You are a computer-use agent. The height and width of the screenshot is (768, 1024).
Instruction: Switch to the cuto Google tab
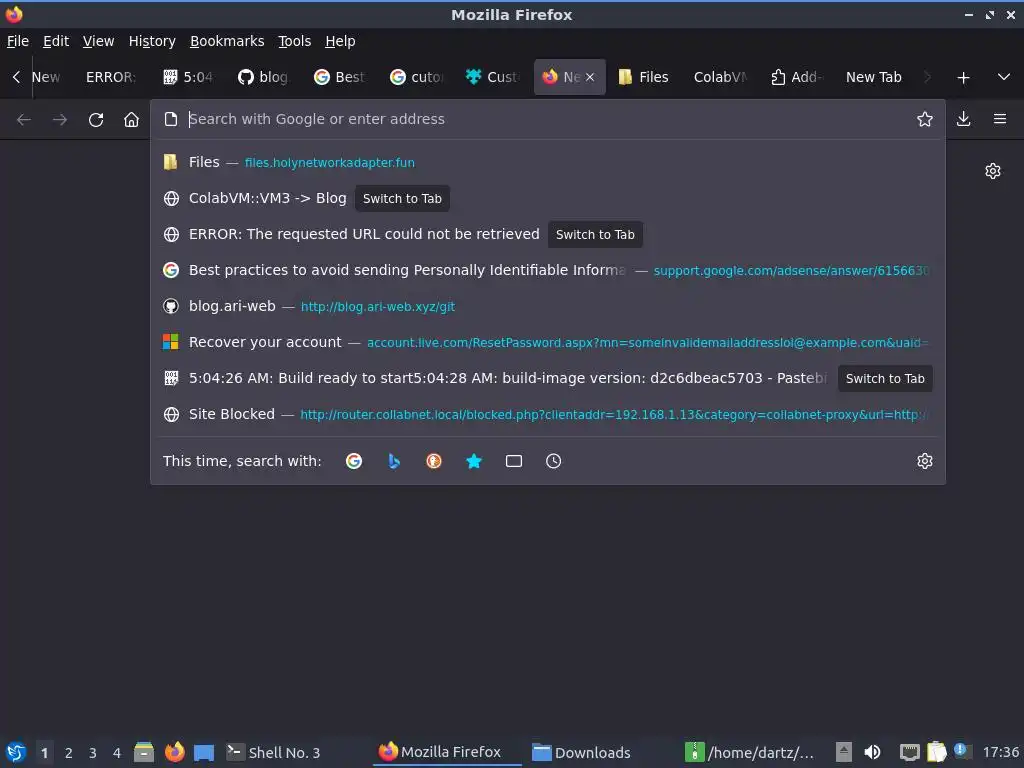(x=416, y=77)
